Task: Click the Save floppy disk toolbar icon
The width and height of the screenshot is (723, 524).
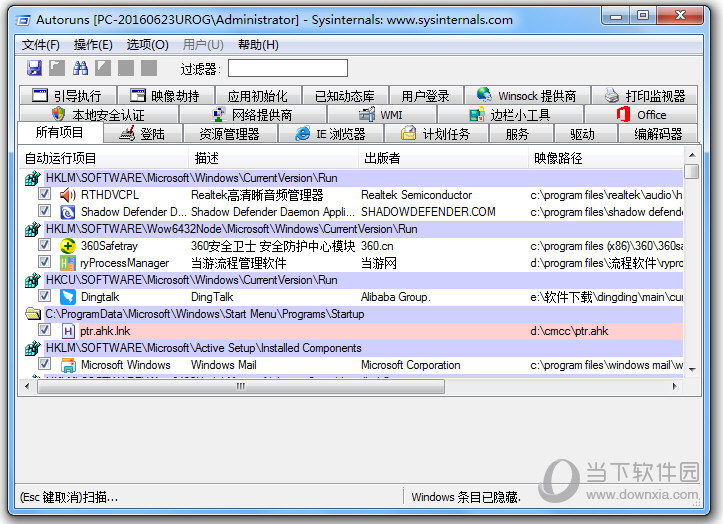Action: click(35, 68)
